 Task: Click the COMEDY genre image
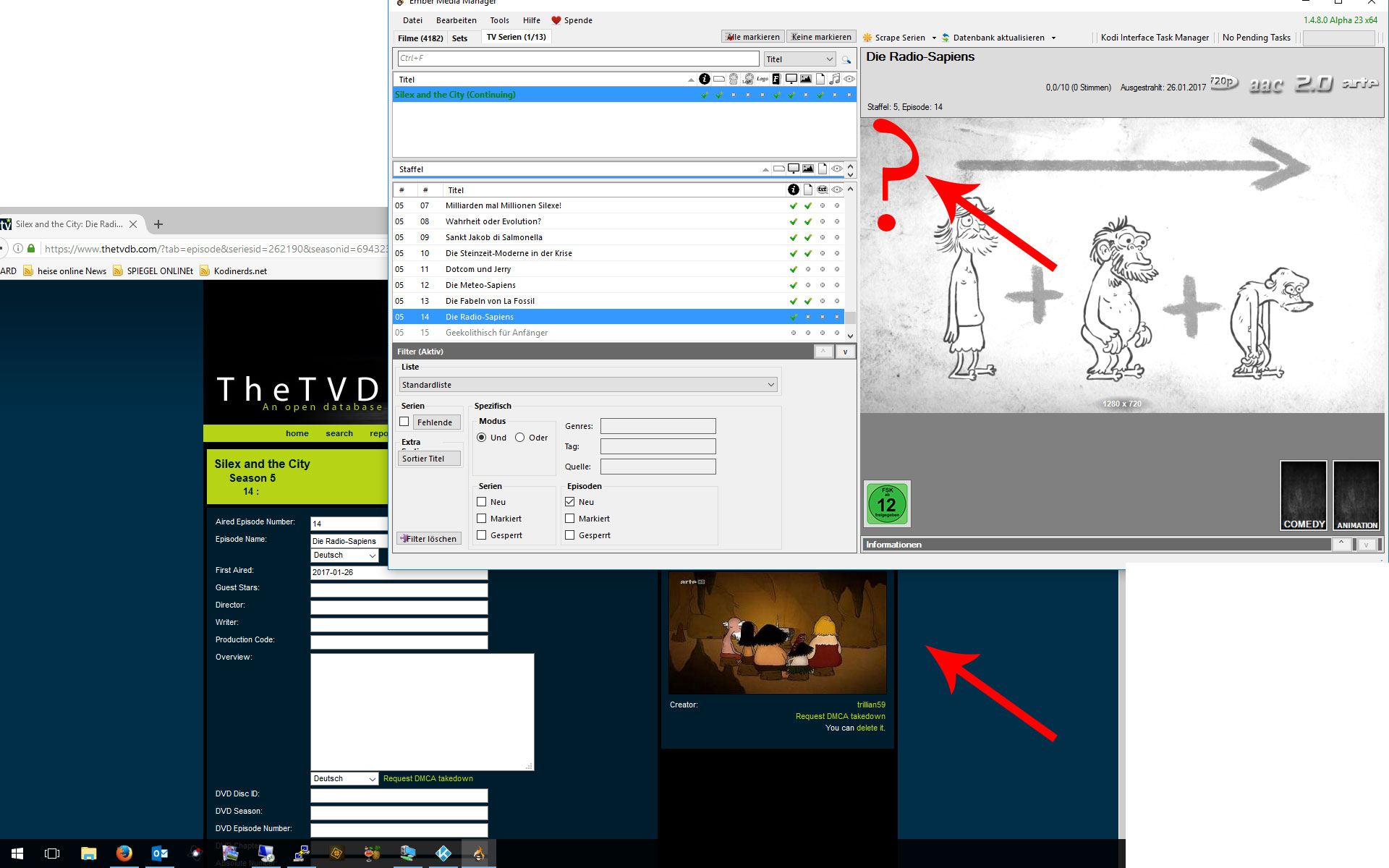pos(1304,495)
